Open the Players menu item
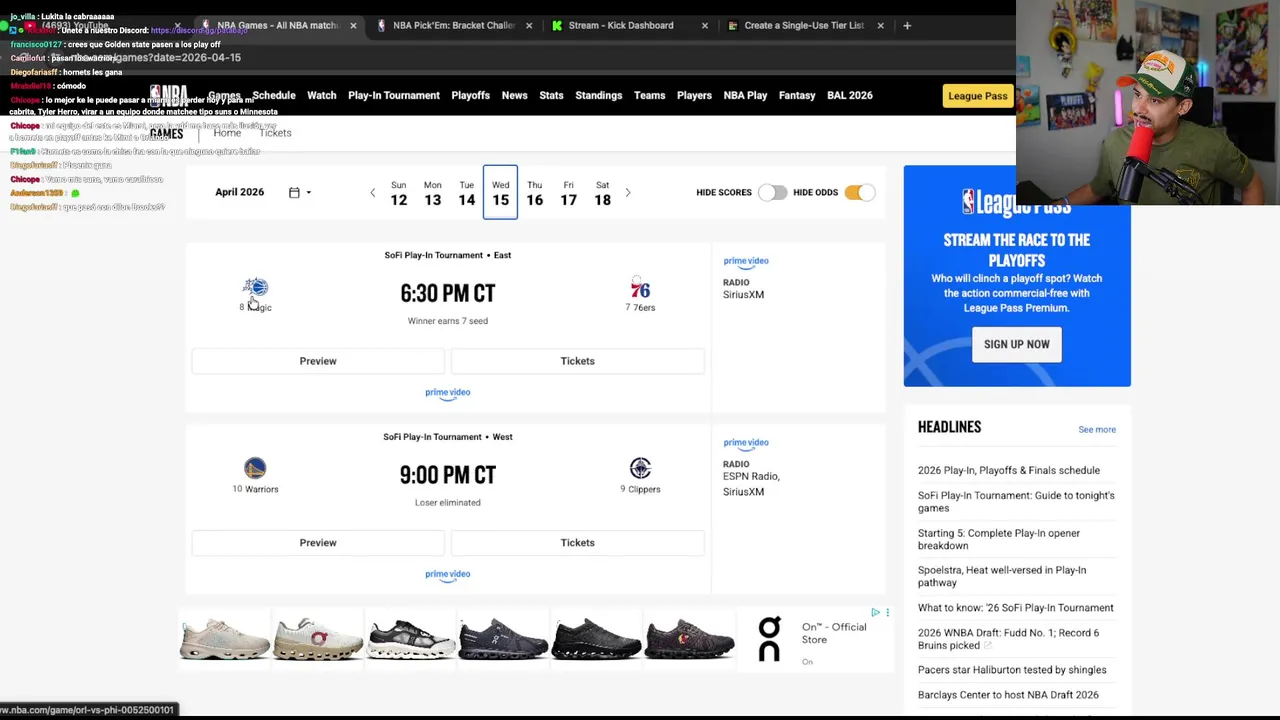This screenshot has height=720, width=1280. (694, 95)
